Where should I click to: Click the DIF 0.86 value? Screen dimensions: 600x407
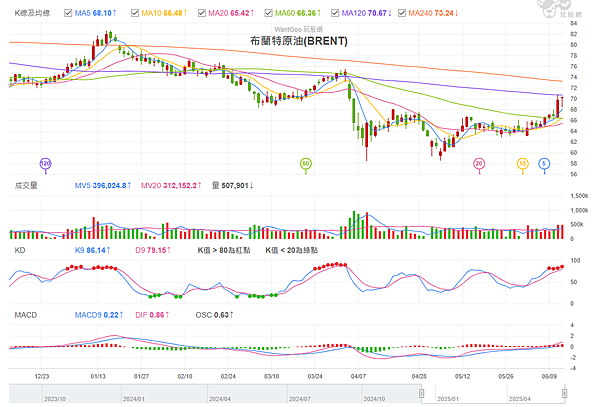(x=152, y=315)
